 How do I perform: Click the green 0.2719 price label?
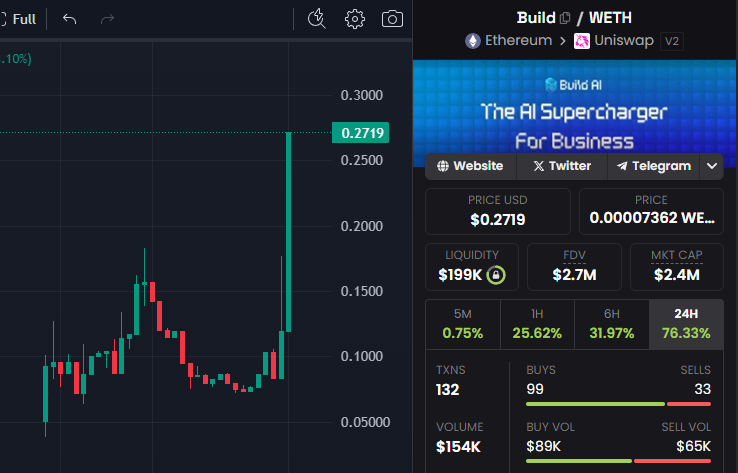click(361, 133)
